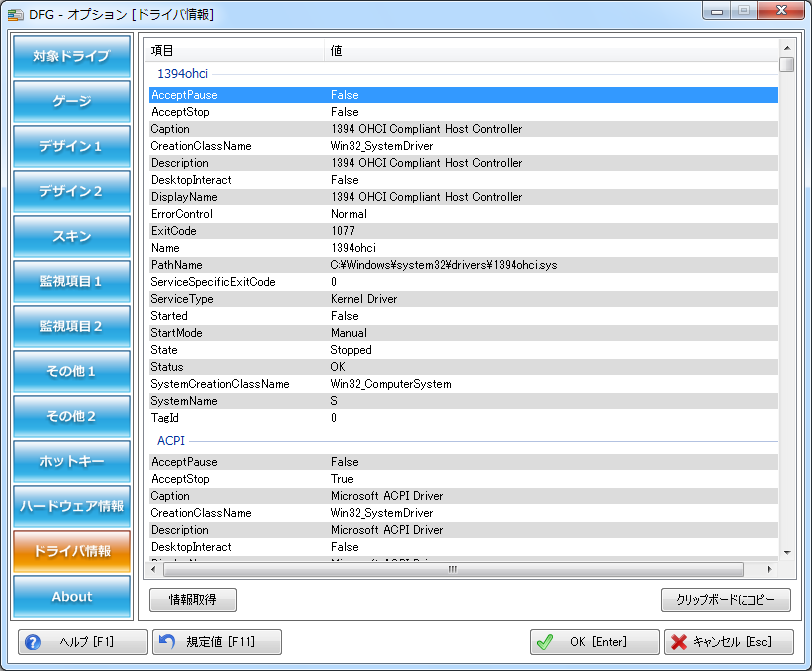812x671 pixels.
Task: Open the スキン tab
Action: 72,236
